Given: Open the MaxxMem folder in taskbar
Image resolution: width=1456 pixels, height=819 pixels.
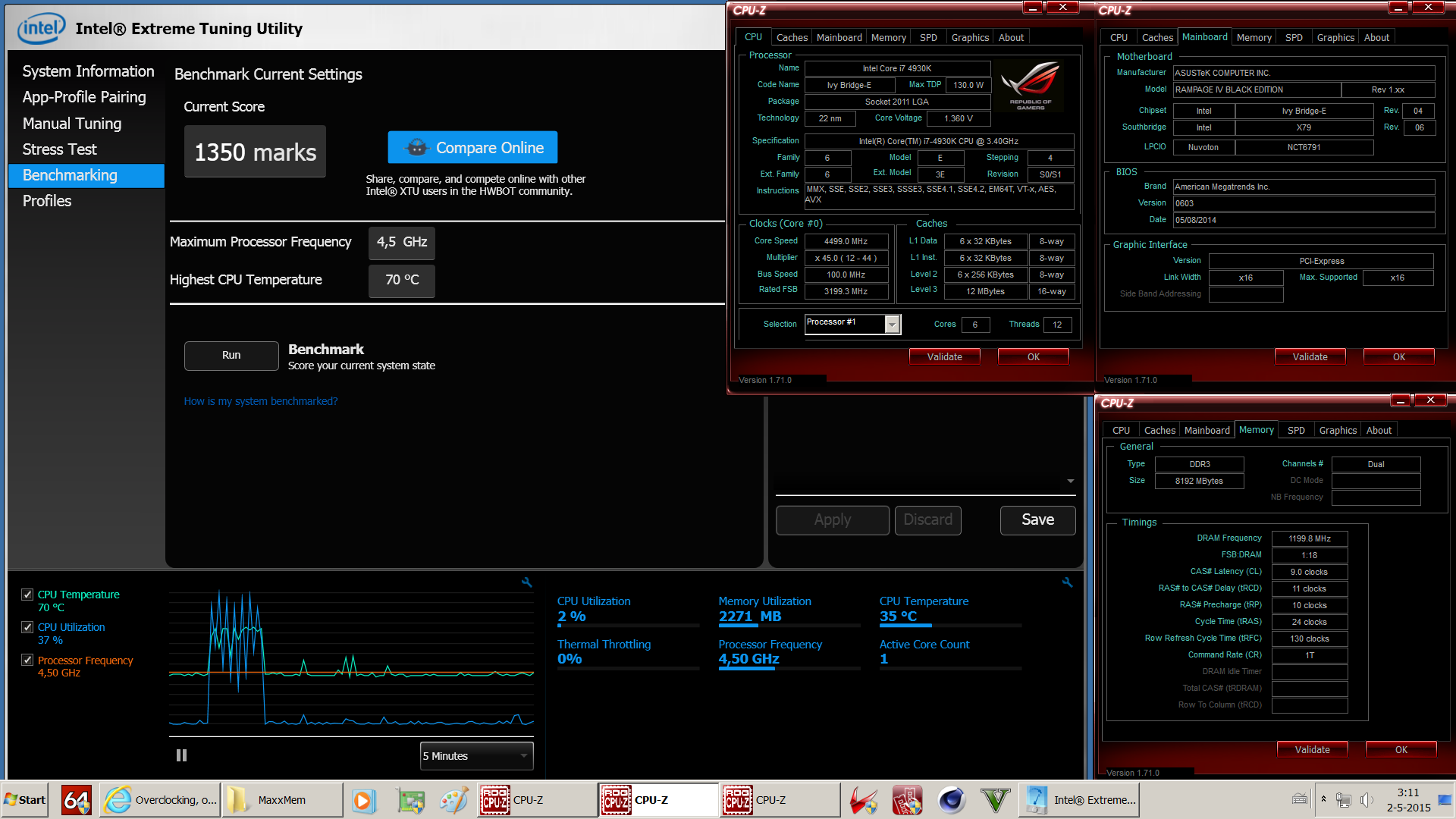Looking at the screenshot, I should [282, 800].
